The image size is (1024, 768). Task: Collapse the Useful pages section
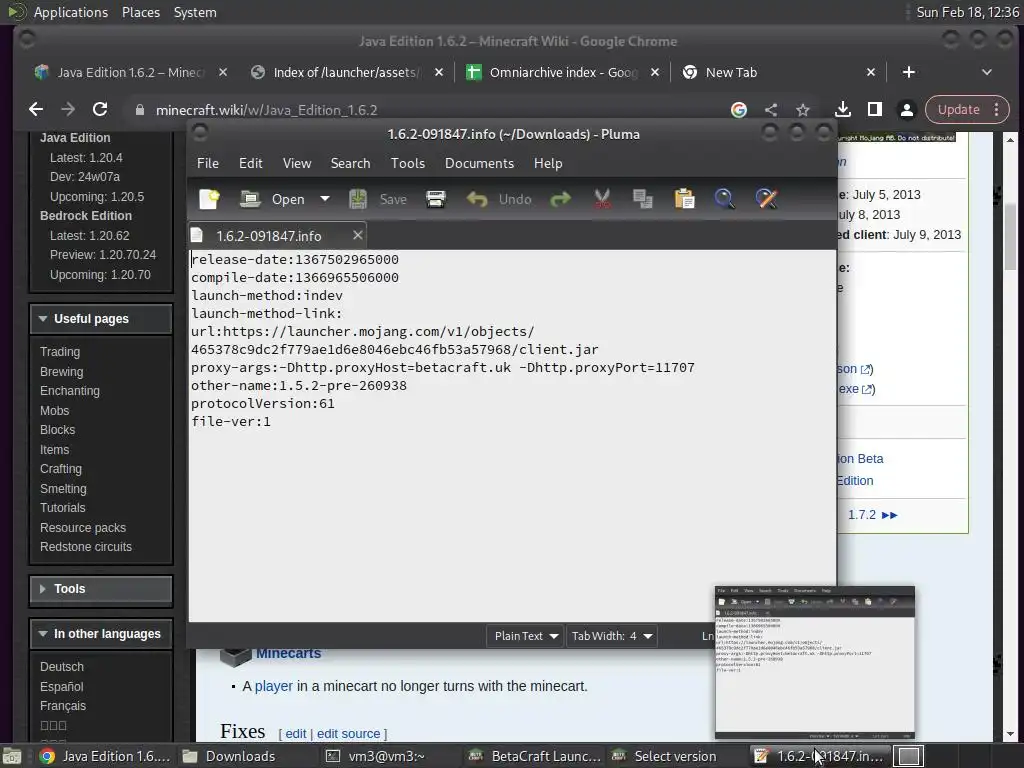(101, 319)
